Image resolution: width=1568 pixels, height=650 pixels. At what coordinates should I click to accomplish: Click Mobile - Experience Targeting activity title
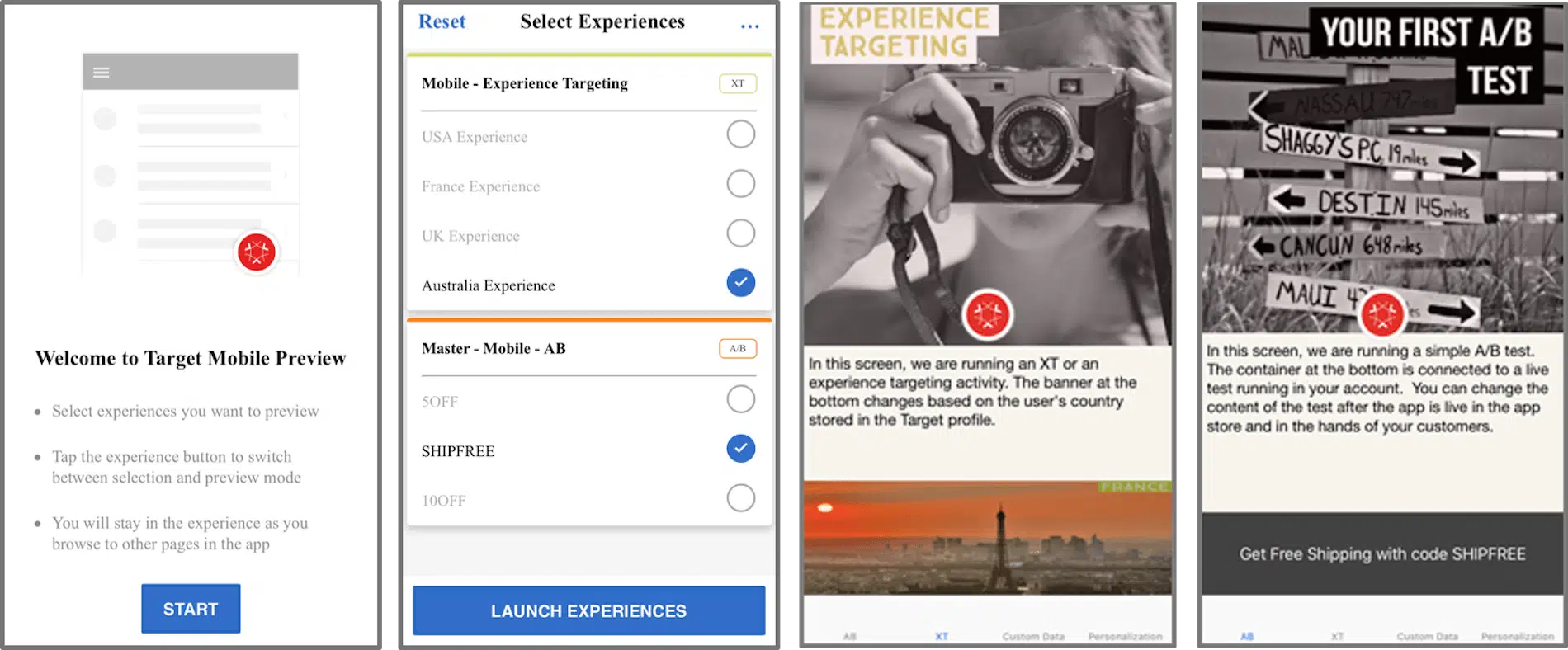coord(525,83)
